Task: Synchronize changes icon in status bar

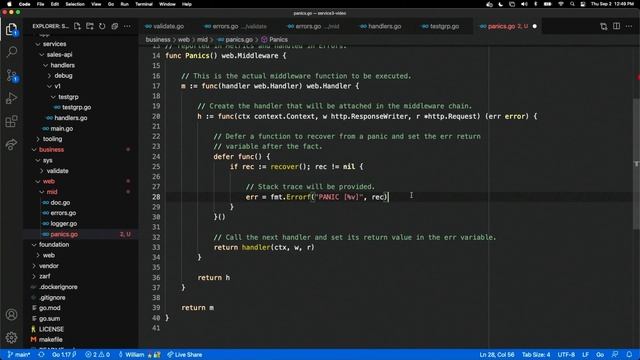Action: [x=41, y=355]
